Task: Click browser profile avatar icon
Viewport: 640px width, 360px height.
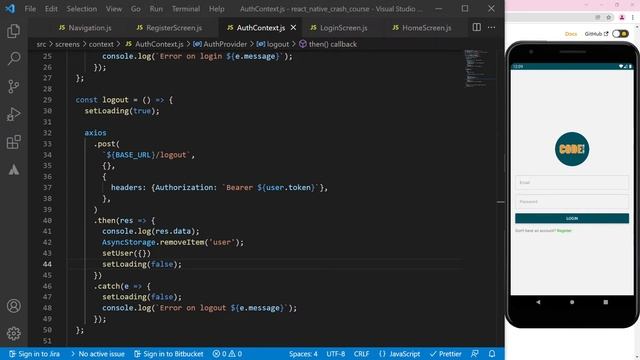Action: coord(622,17)
